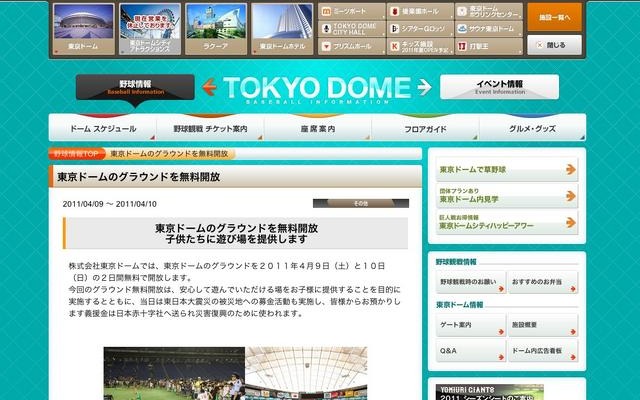Click the TOKYO DOME logo heading

(317, 88)
